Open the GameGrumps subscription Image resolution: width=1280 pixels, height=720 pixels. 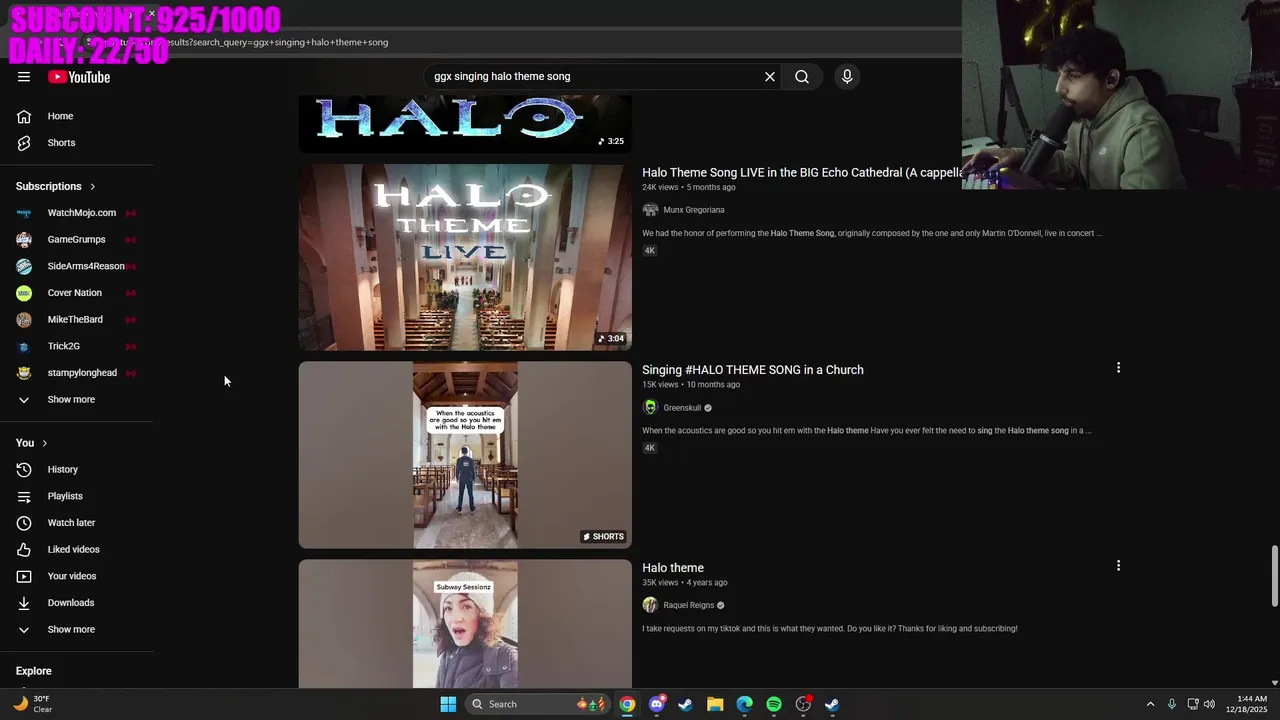point(77,240)
